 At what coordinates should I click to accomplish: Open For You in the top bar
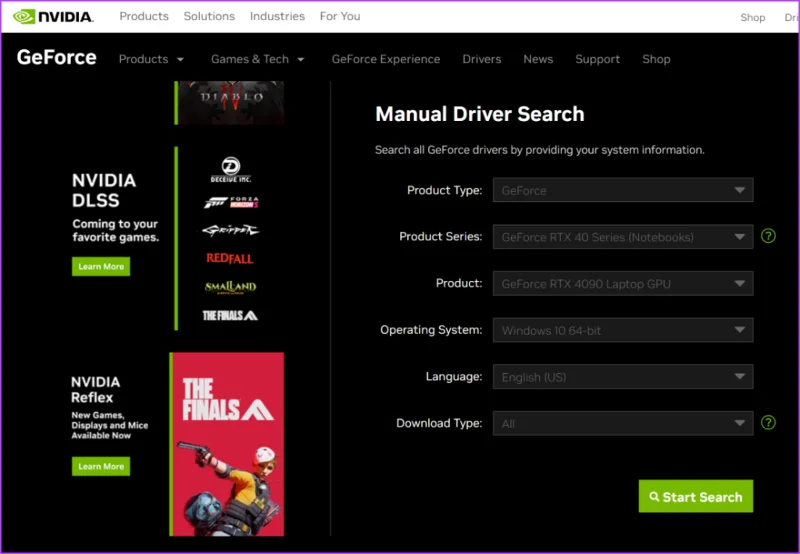tap(340, 16)
